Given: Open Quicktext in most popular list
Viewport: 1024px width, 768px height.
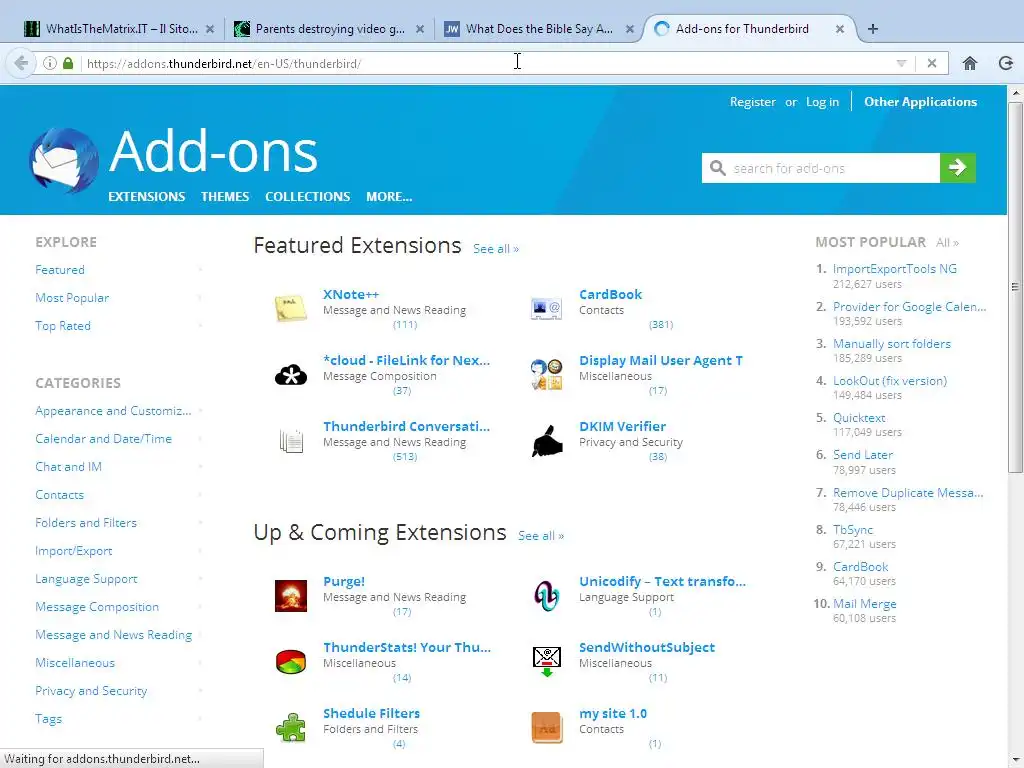Looking at the screenshot, I should pyautogui.click(x=859, y=418).
